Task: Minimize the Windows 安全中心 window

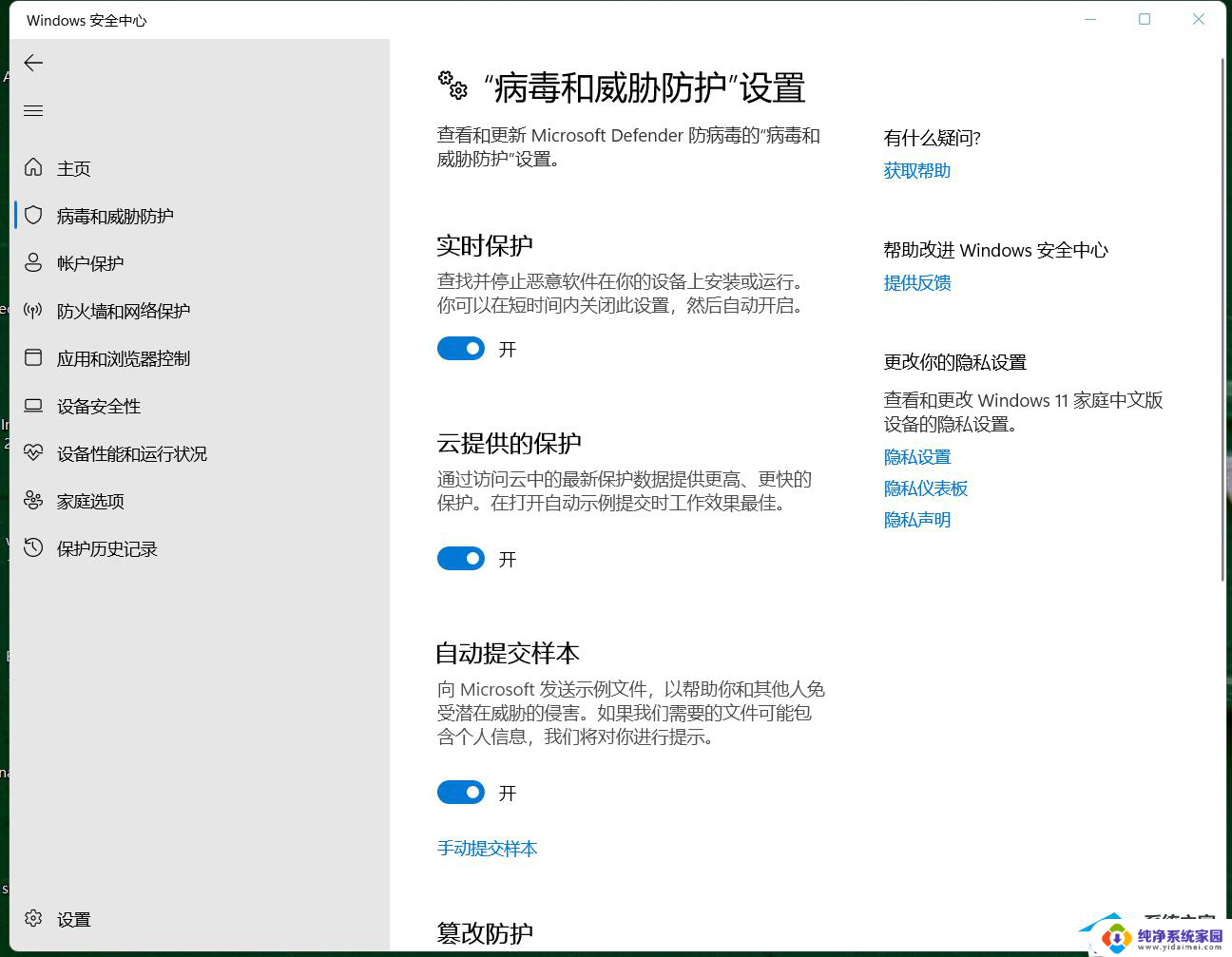Action: (x=1090, y=20)
